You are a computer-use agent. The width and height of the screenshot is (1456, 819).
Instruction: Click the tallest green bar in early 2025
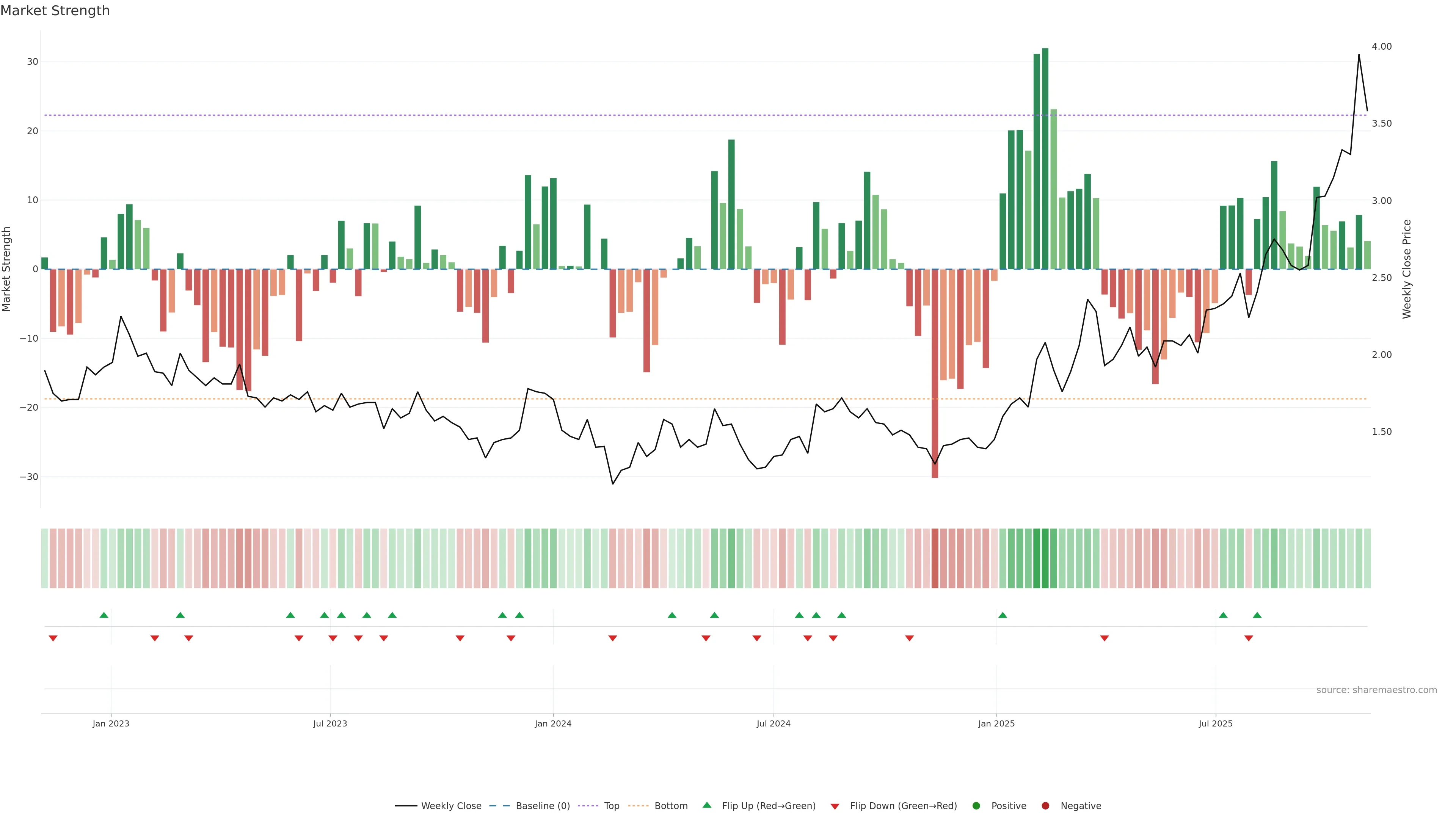(x=1045, y=158)
